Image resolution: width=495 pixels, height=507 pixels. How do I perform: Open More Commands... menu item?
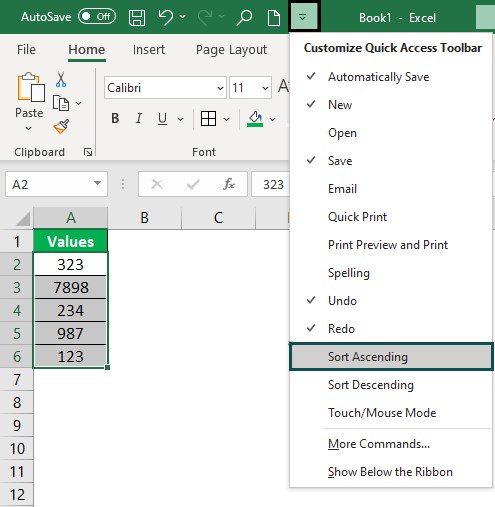[x=391, y=444]
